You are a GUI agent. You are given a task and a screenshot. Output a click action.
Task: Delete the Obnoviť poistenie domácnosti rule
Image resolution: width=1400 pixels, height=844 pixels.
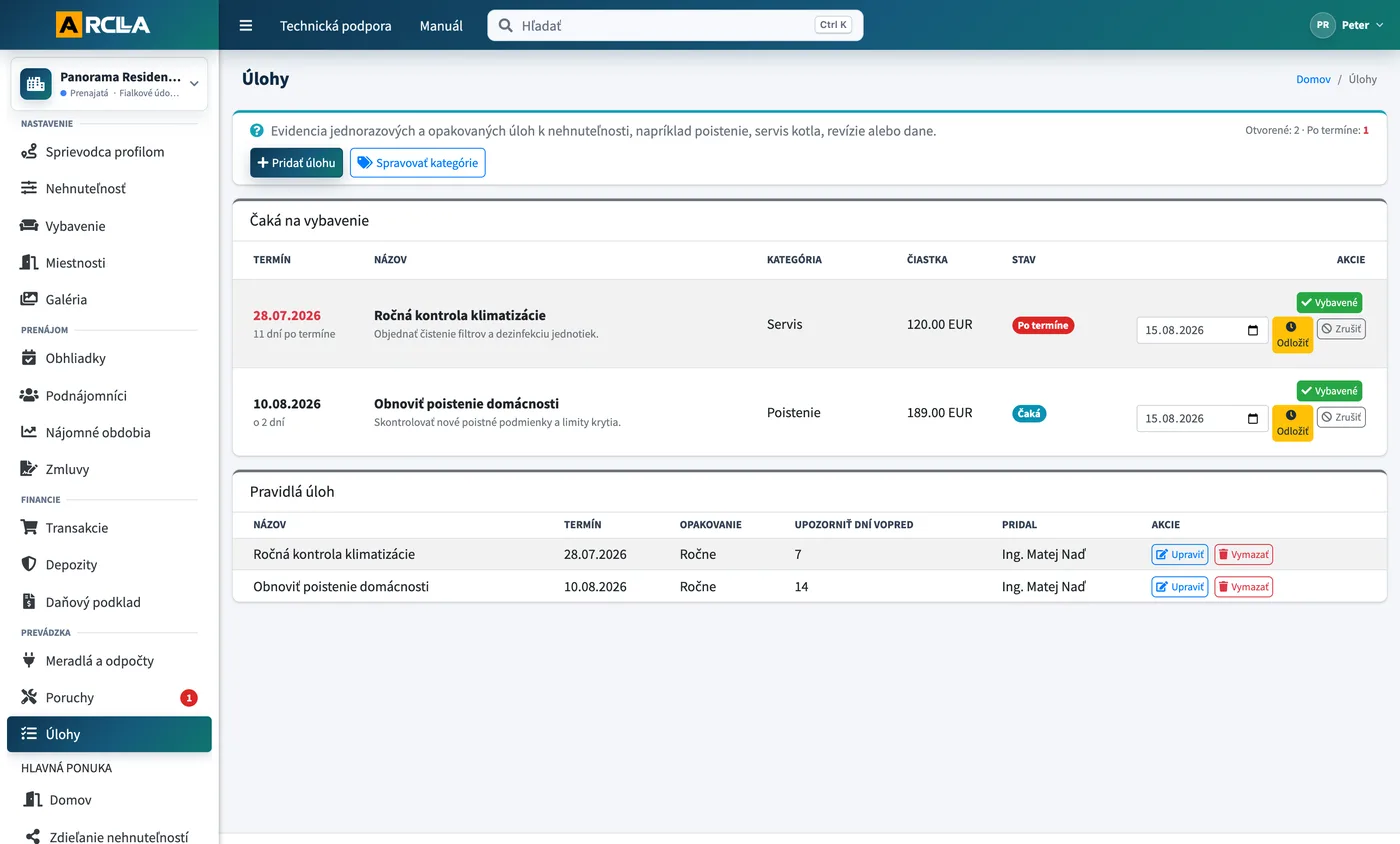1243,587
